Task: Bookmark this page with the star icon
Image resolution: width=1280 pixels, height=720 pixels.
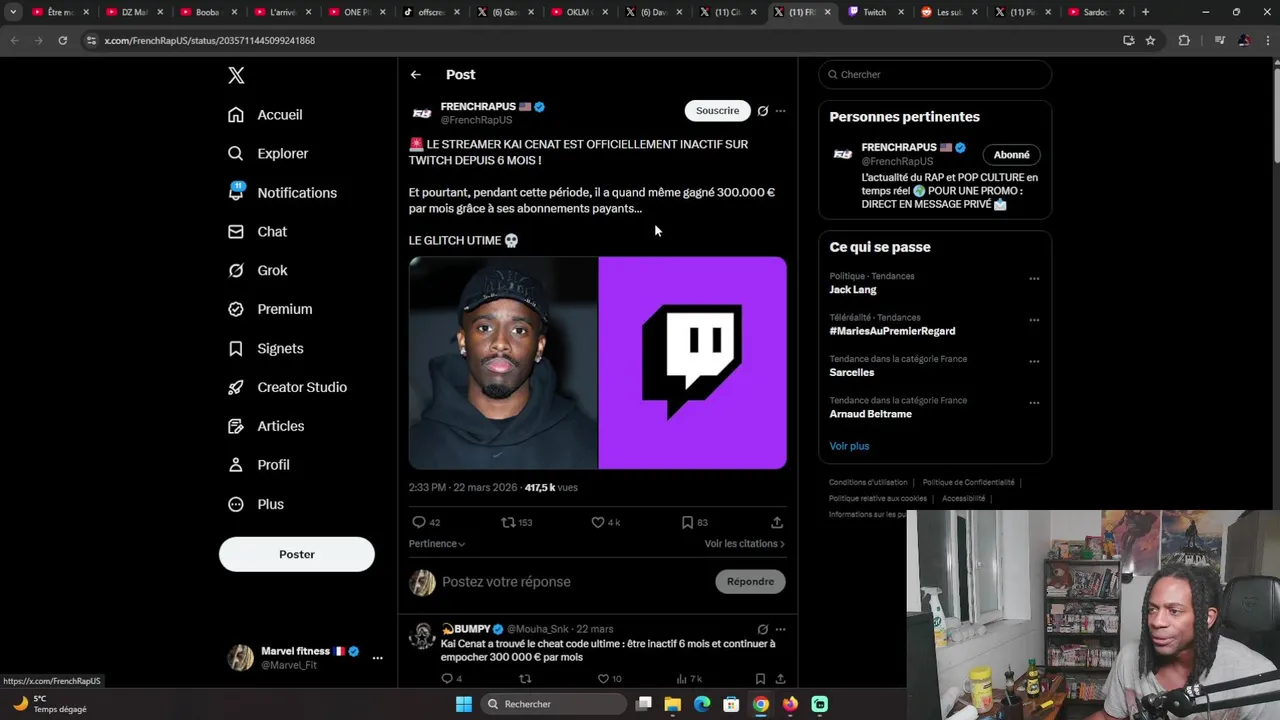Action: pyautogui.click(x=1151, y=40)
